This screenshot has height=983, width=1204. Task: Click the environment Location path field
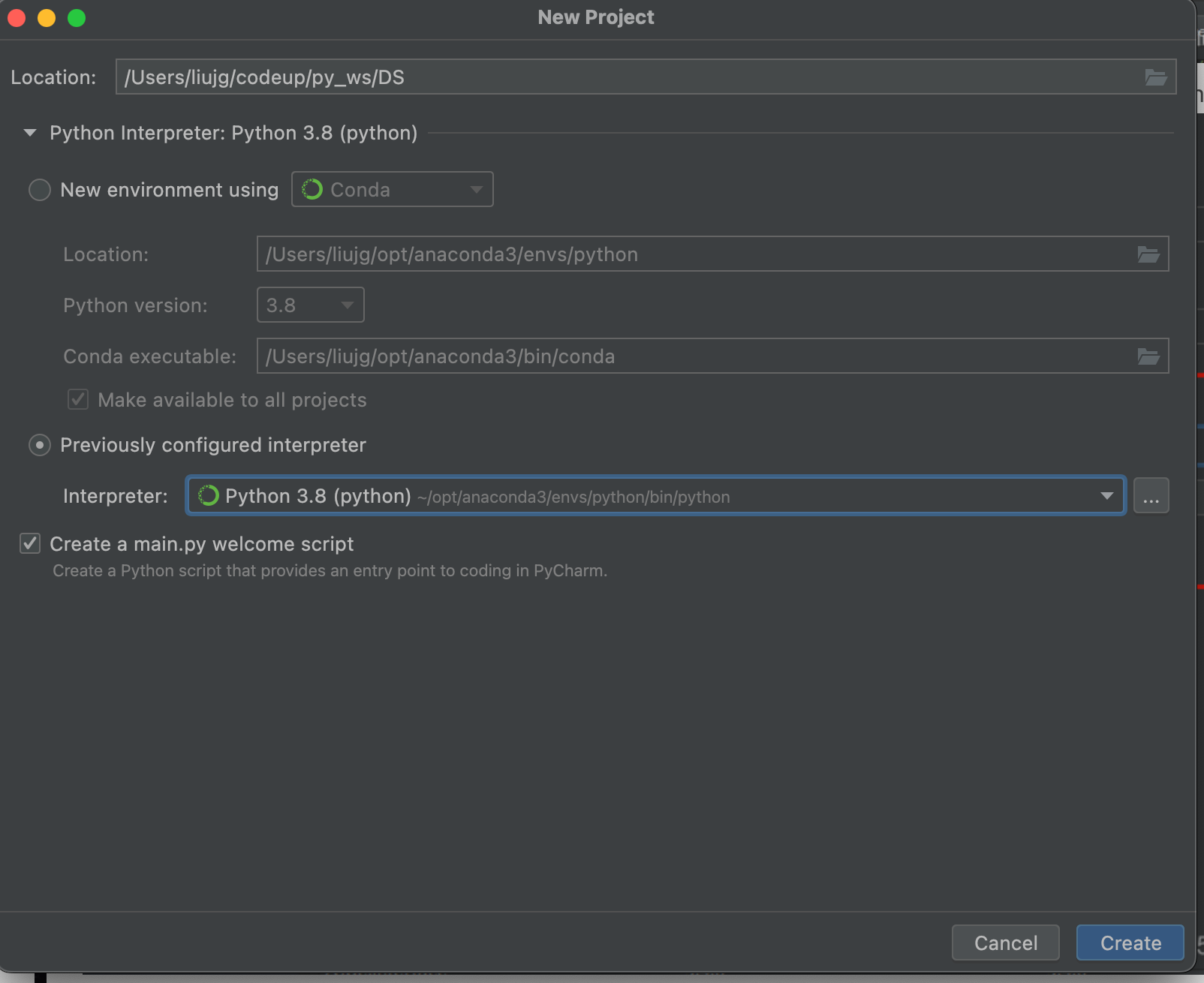tap(691, 254)
